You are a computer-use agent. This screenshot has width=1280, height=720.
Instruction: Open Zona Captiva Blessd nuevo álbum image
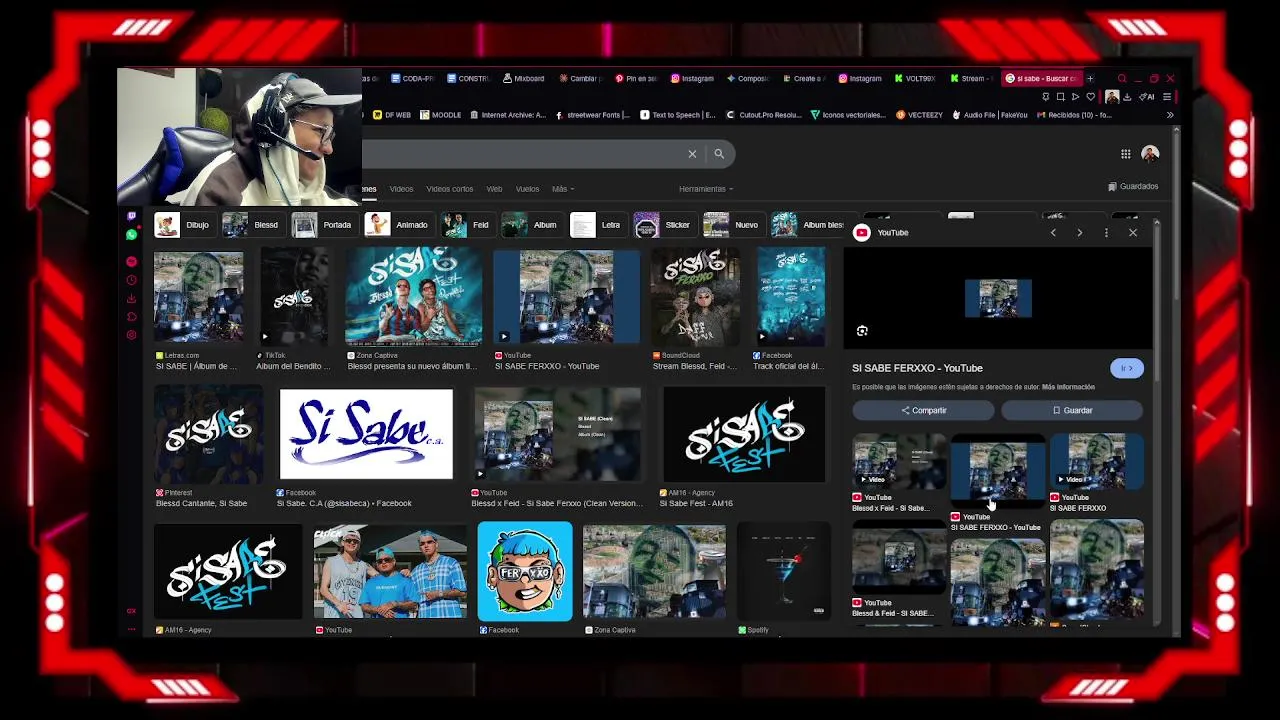(x=413, y=297)
